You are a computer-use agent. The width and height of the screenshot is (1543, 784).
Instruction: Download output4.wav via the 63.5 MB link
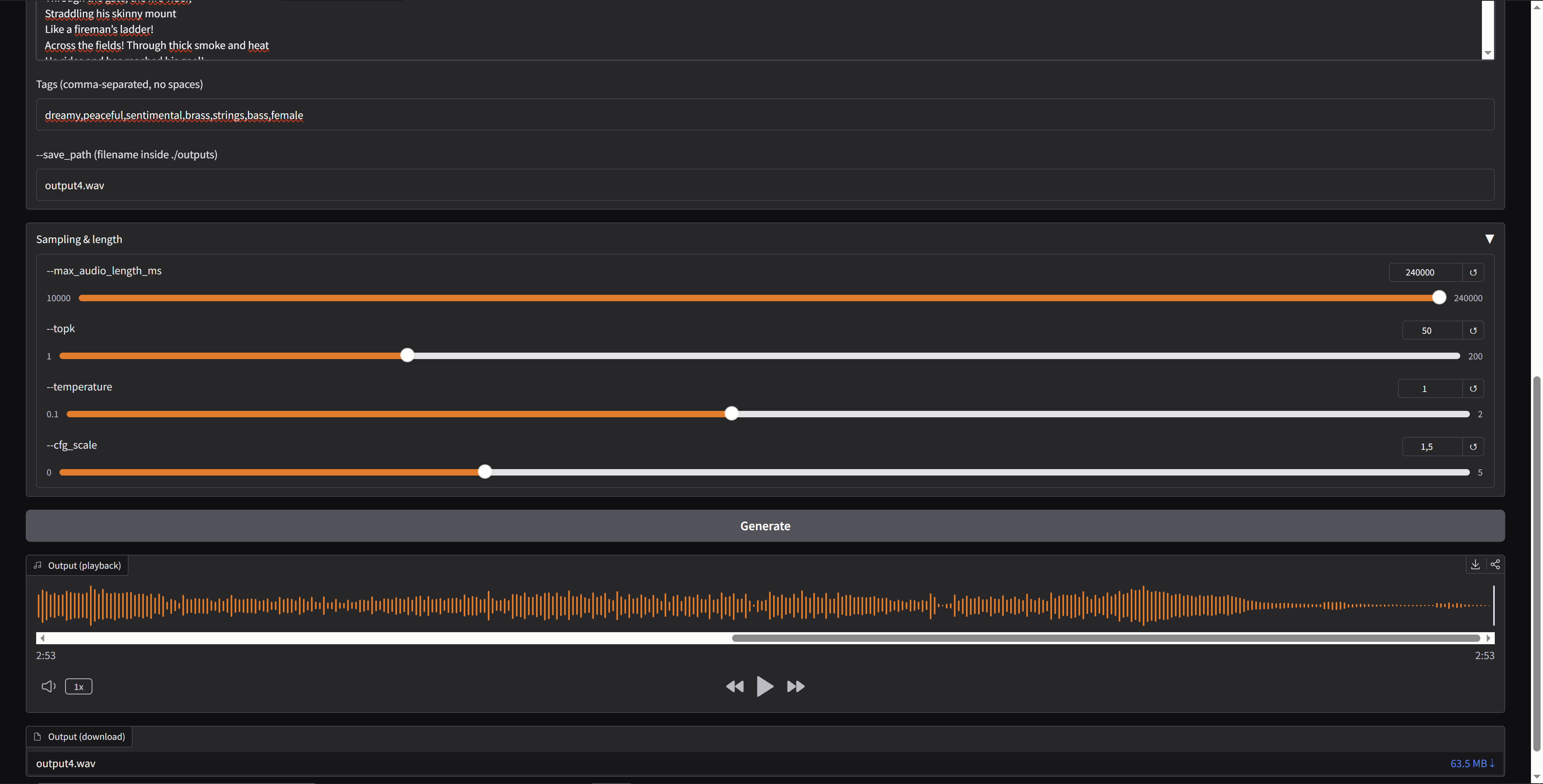pyautogui.click(x=1472, y=764)
